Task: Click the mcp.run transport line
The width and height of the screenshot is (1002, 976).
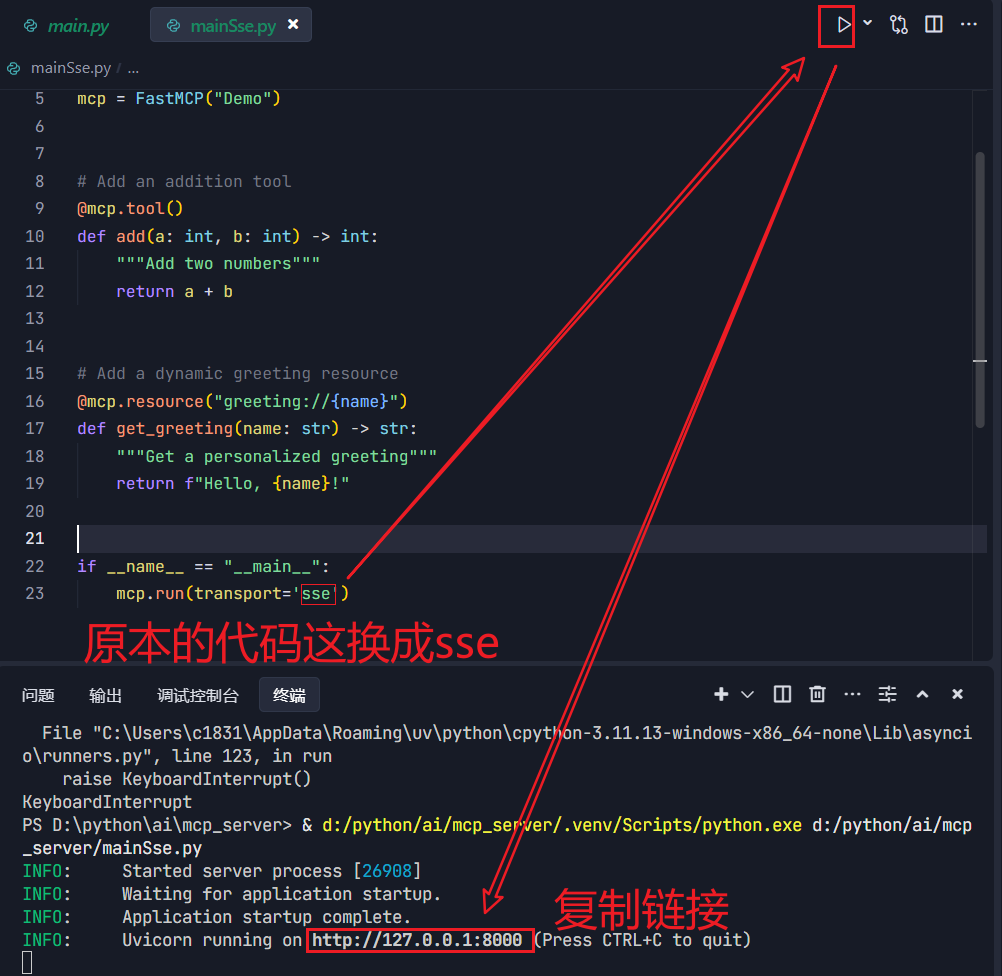Action: click(x=233, y=594)
